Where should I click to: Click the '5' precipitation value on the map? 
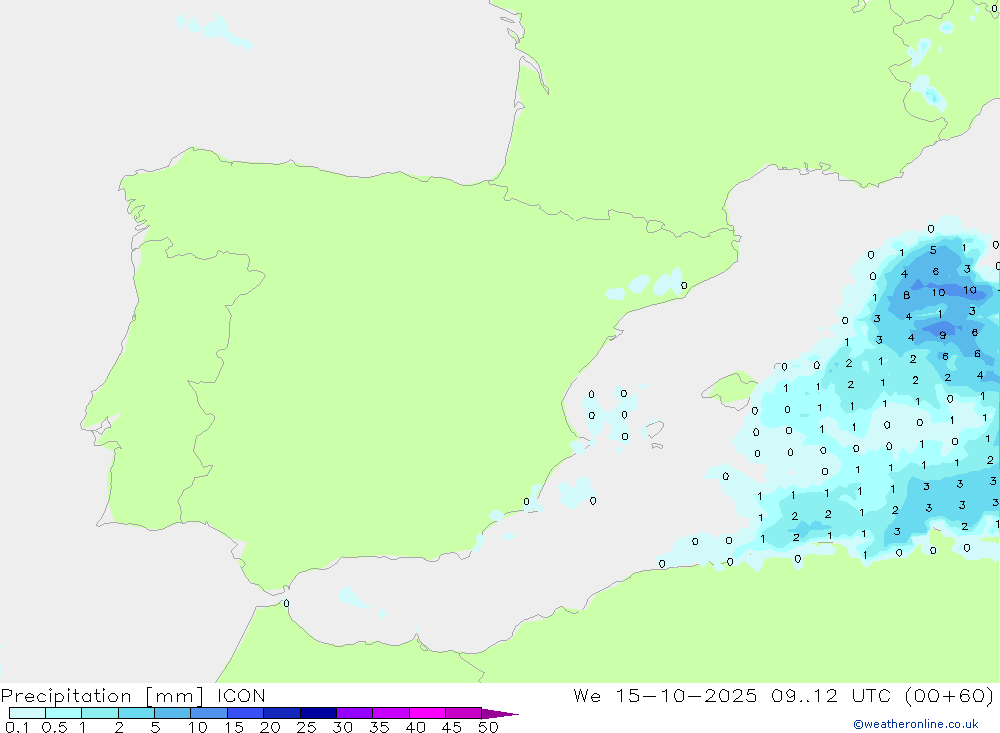933,250
